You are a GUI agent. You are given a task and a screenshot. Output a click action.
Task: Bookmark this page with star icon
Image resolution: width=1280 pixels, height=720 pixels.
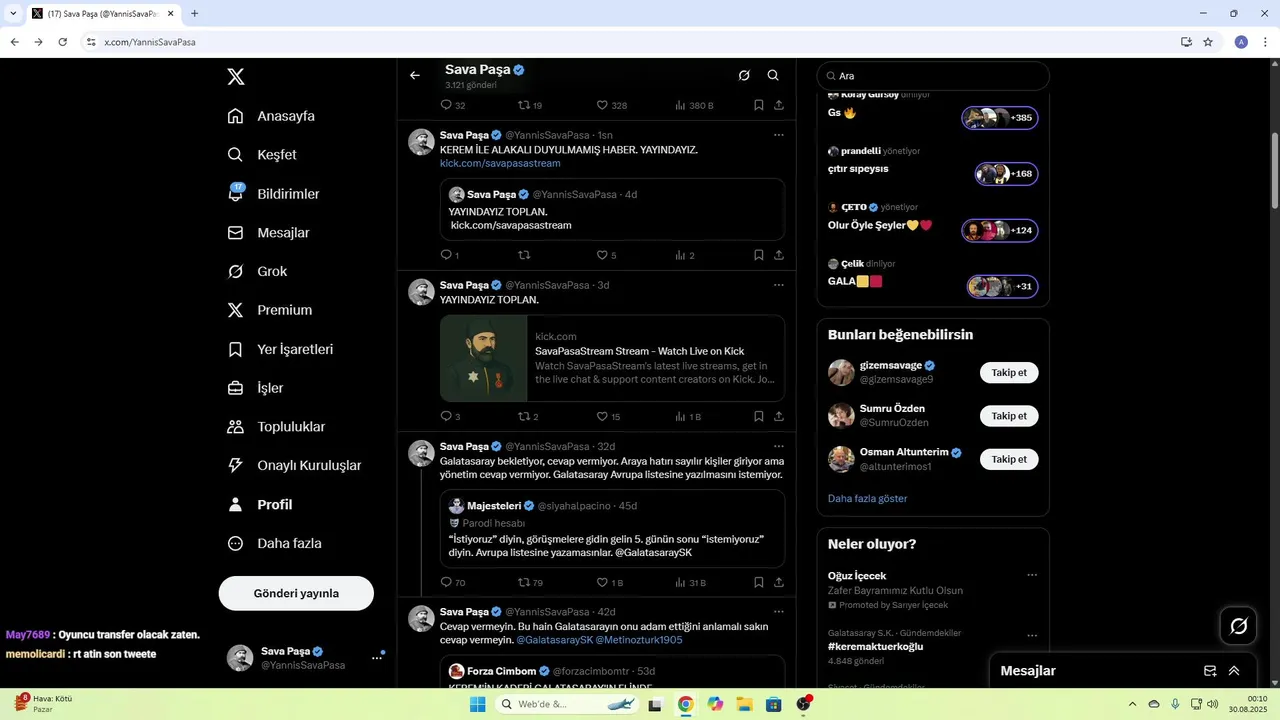coord(1208,42)
